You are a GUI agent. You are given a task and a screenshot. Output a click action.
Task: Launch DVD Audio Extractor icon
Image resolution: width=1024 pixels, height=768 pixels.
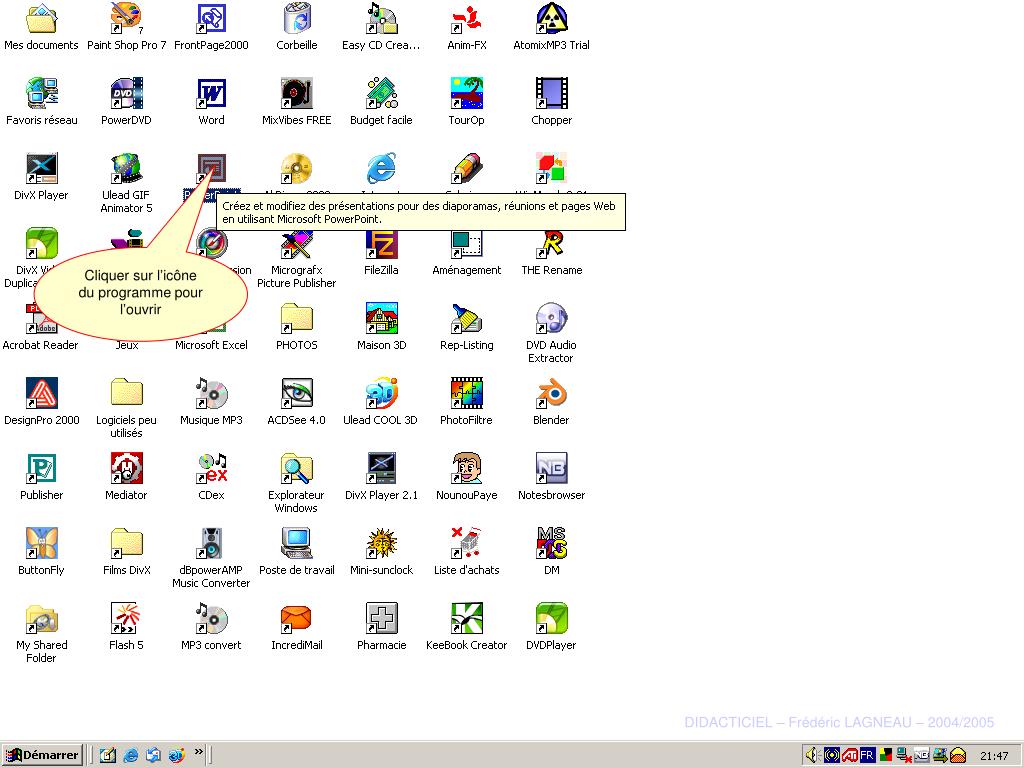coord(552,319)
